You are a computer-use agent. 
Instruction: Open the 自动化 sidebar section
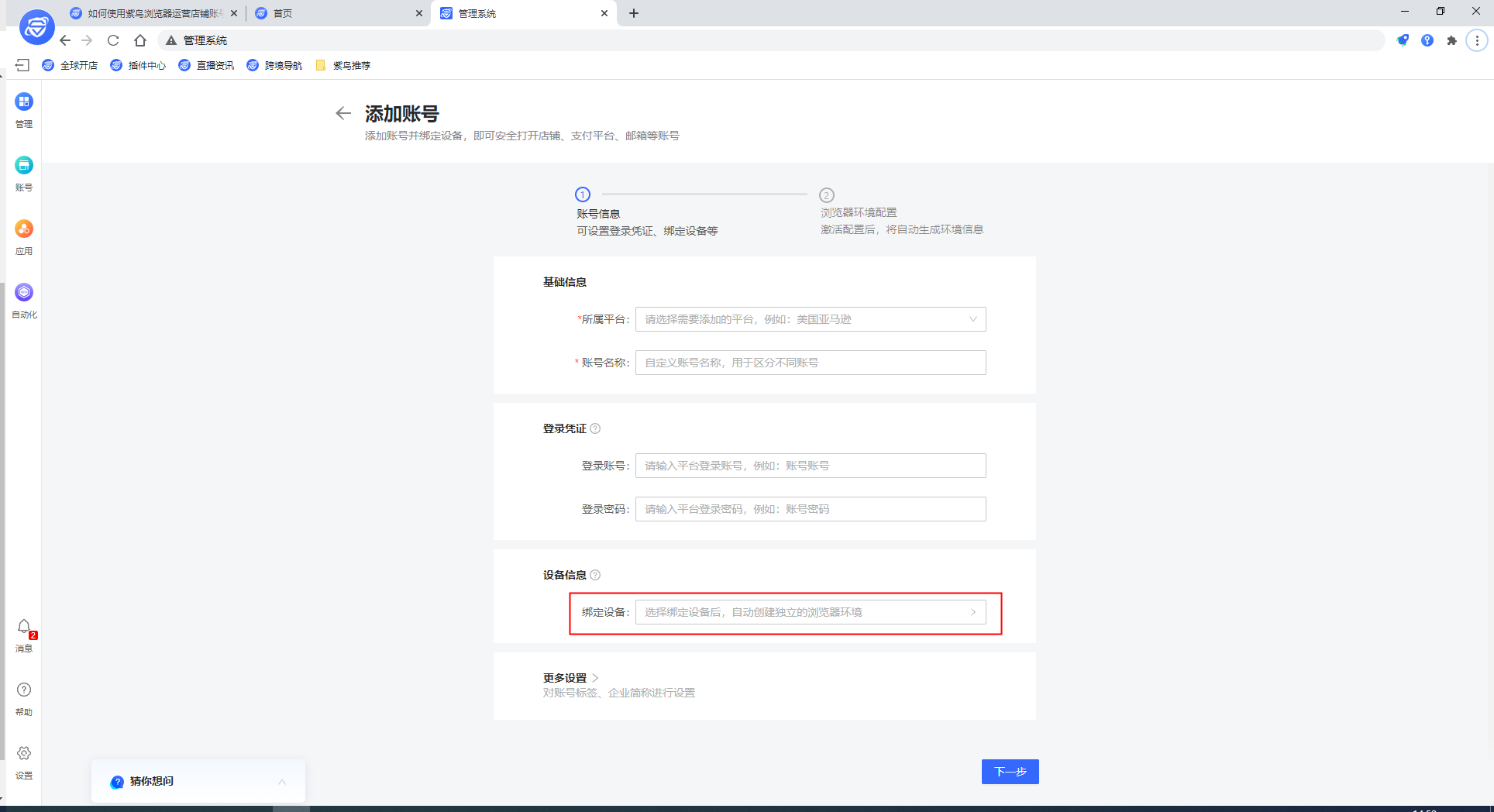pyautogui.click(x=23, y=300)
